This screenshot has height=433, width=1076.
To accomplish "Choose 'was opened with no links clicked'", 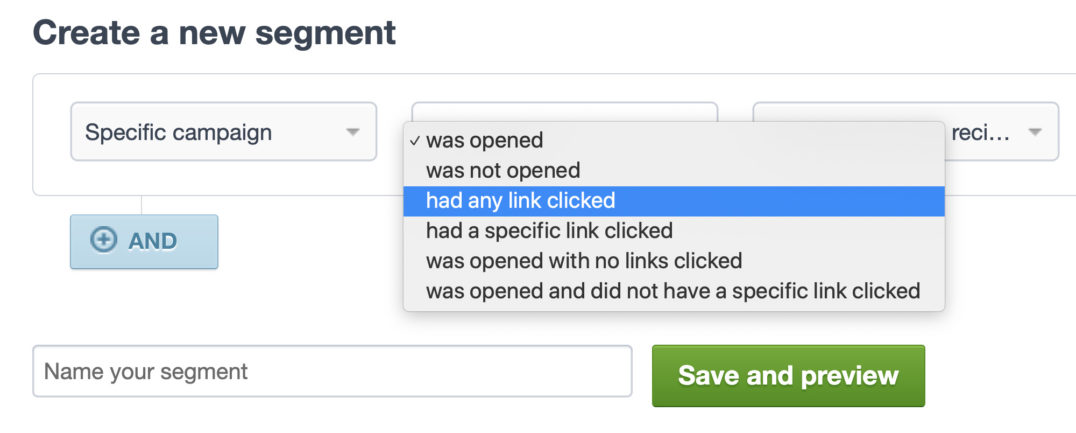I will tap(584, 261).
